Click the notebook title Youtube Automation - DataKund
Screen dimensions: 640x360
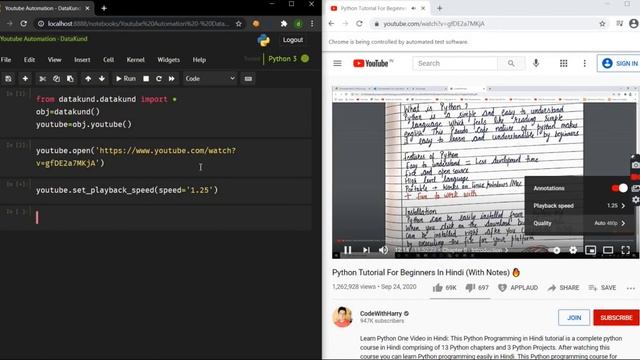coord(44,39)
